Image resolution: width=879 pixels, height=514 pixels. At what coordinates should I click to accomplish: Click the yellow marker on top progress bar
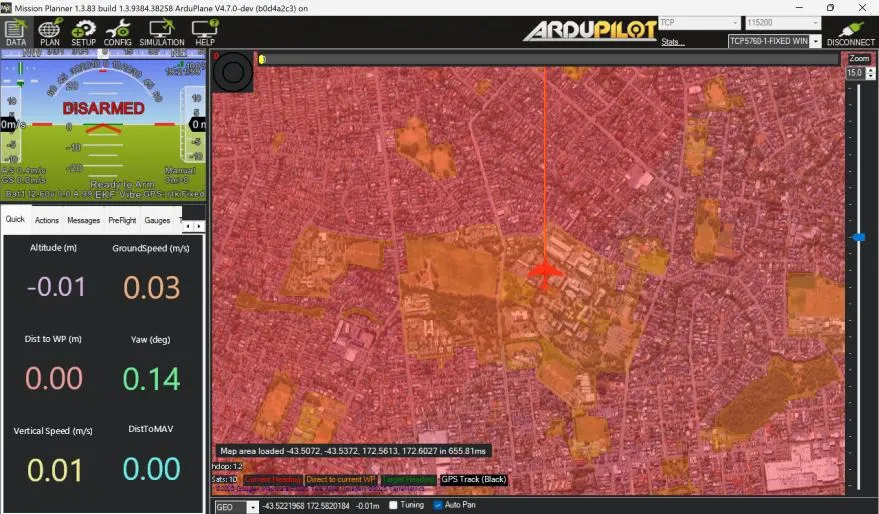coord(262,59)
